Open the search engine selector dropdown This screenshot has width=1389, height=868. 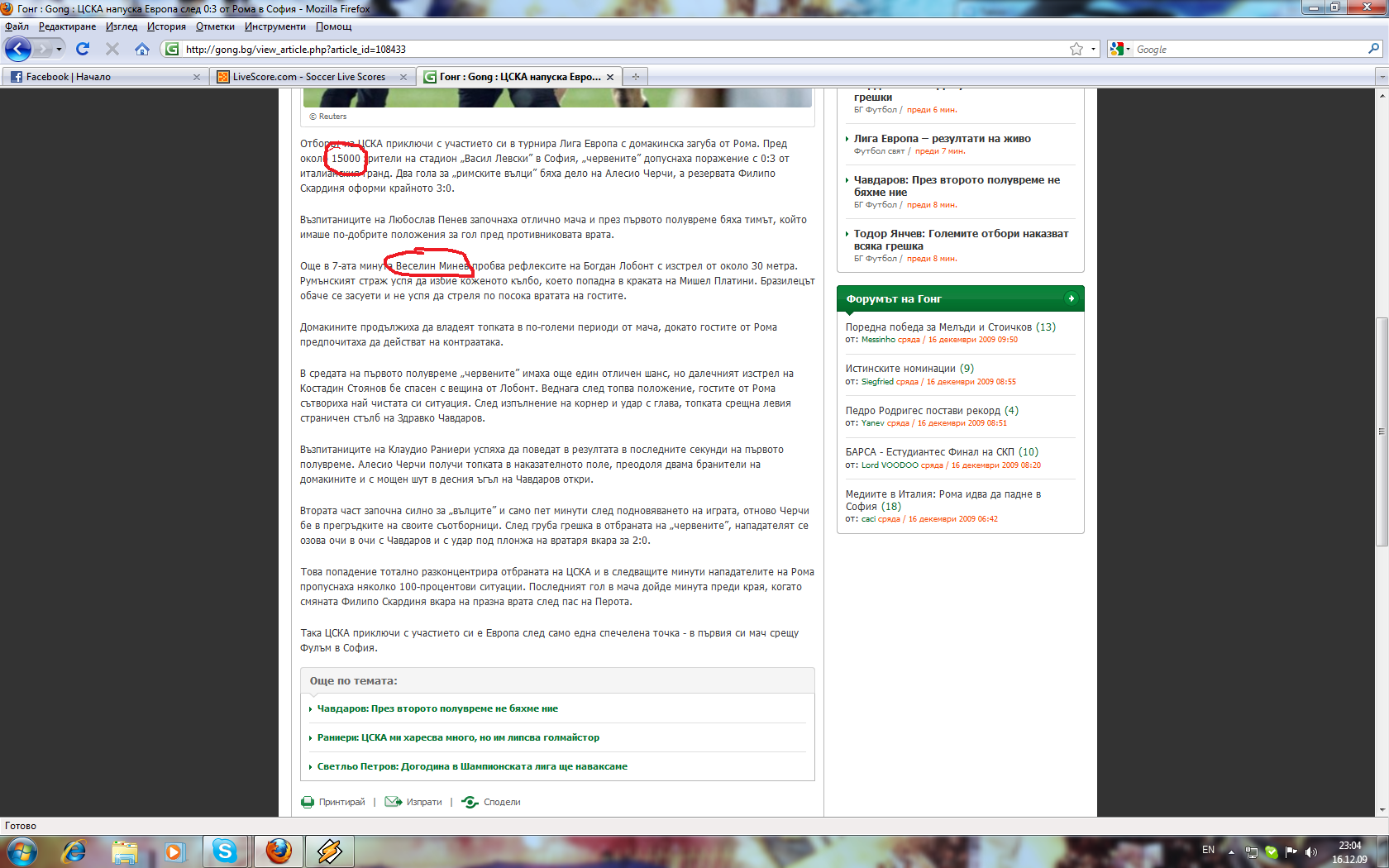click(x=1119, y=50)
